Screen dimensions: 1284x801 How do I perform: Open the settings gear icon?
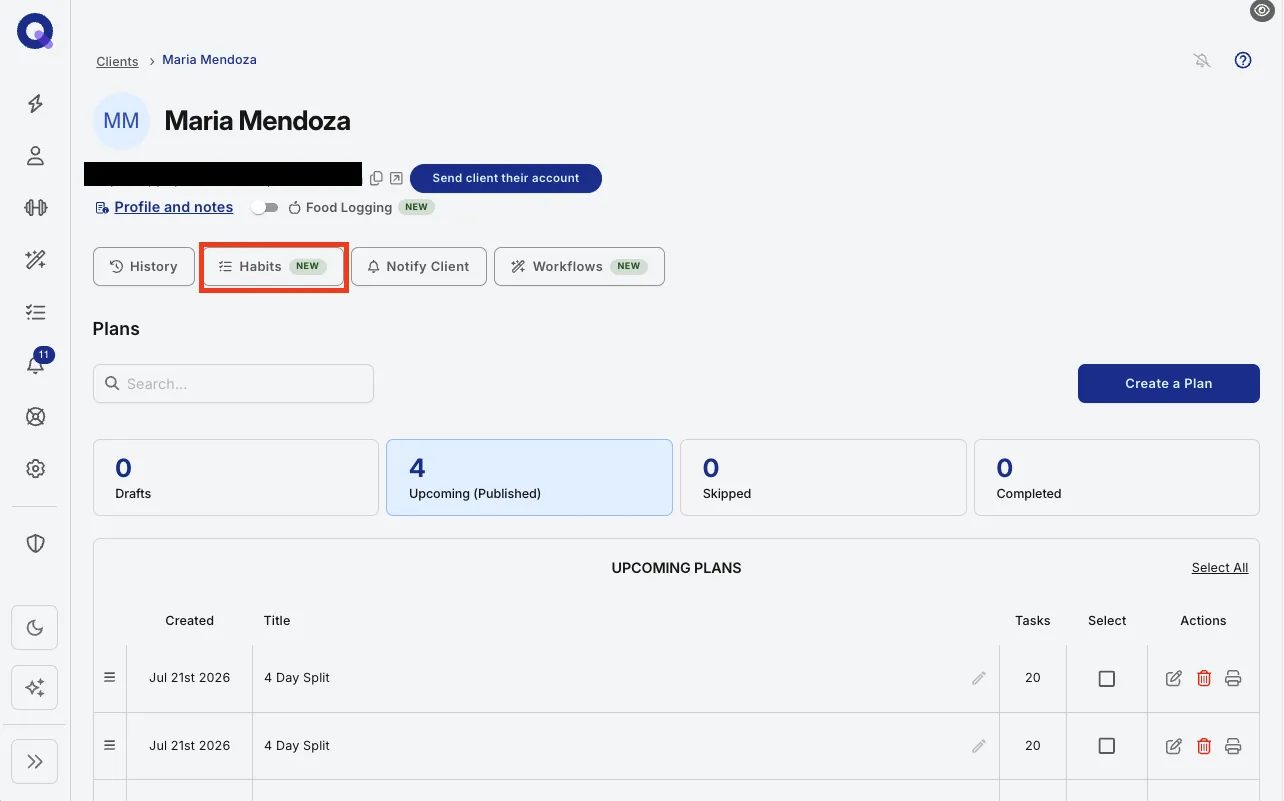(35, 469)
